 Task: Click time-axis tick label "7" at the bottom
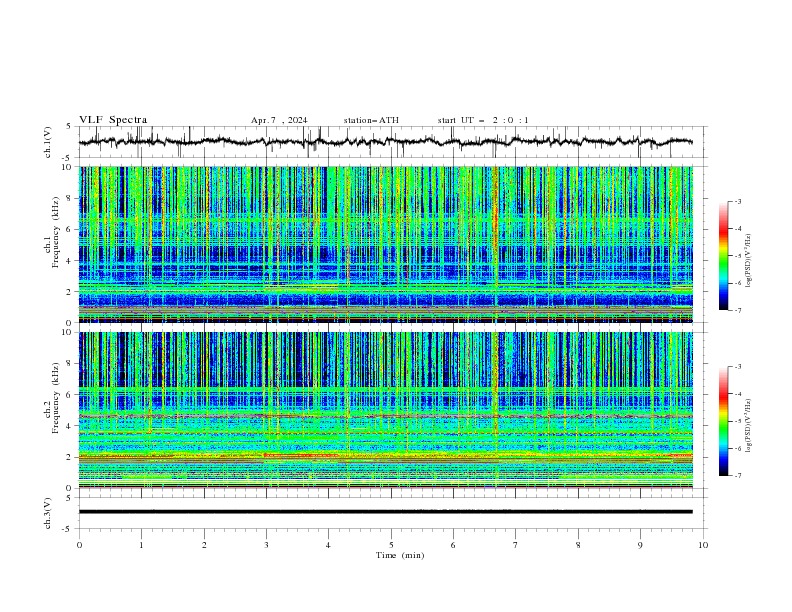point(516,545)
